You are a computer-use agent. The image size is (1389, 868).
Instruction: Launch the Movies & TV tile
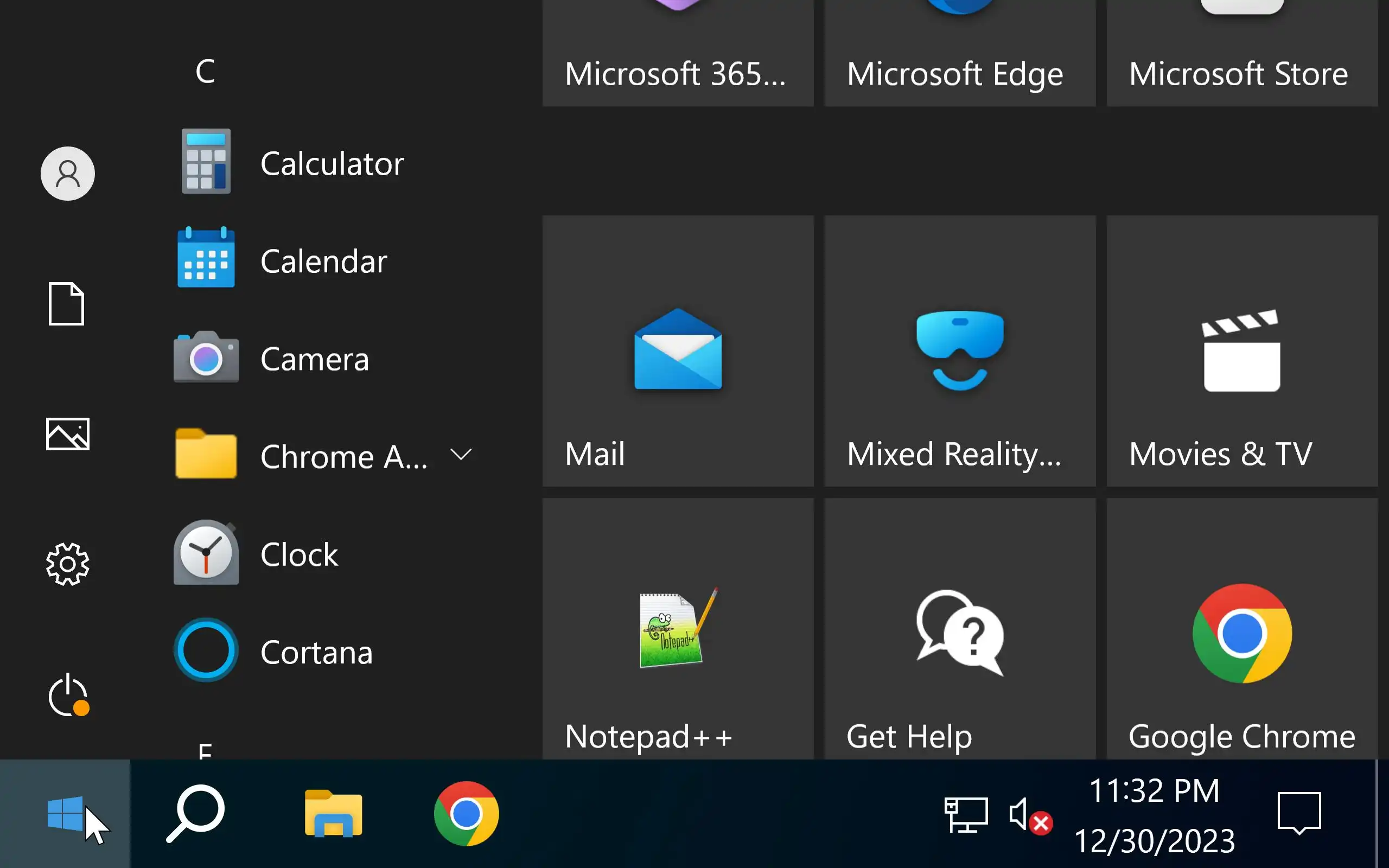pyautogui.click(x=1241, y=351)
